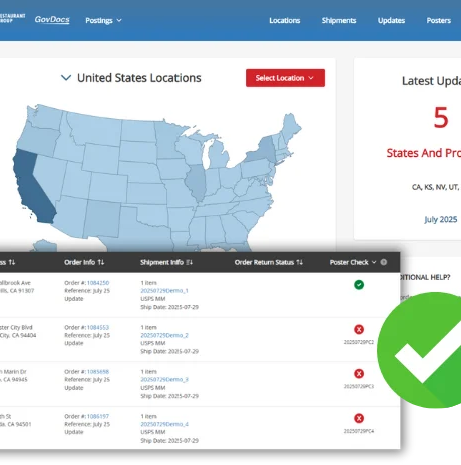The width and height of the screenshot is (461, 465).
Task: Select Michigan on the map
Action: (219, 155)
